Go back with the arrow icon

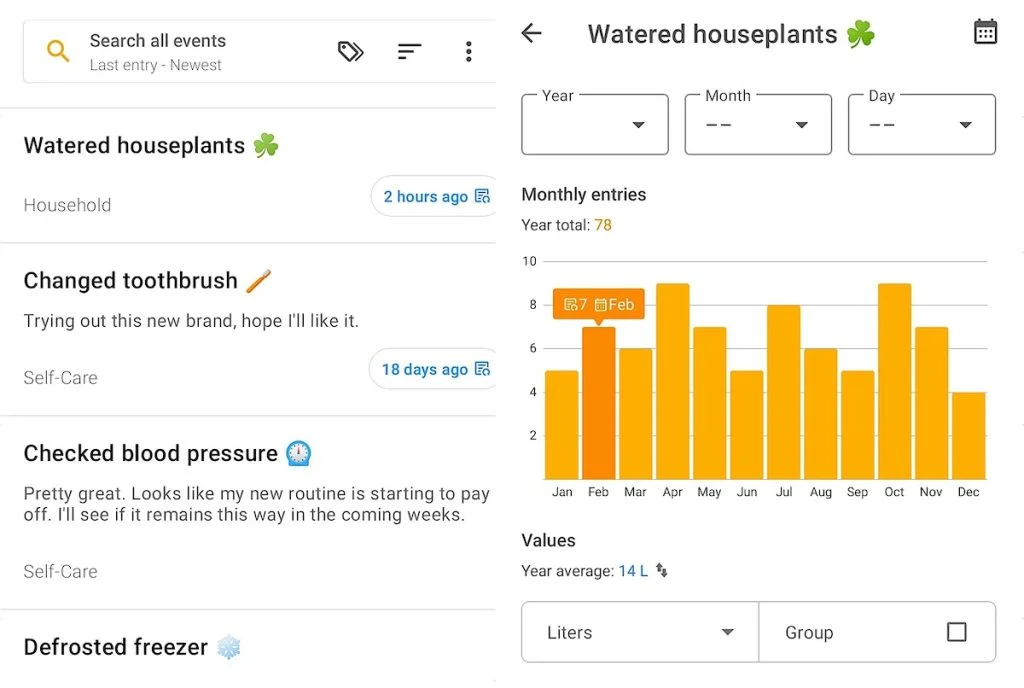[x=532, y=33]
